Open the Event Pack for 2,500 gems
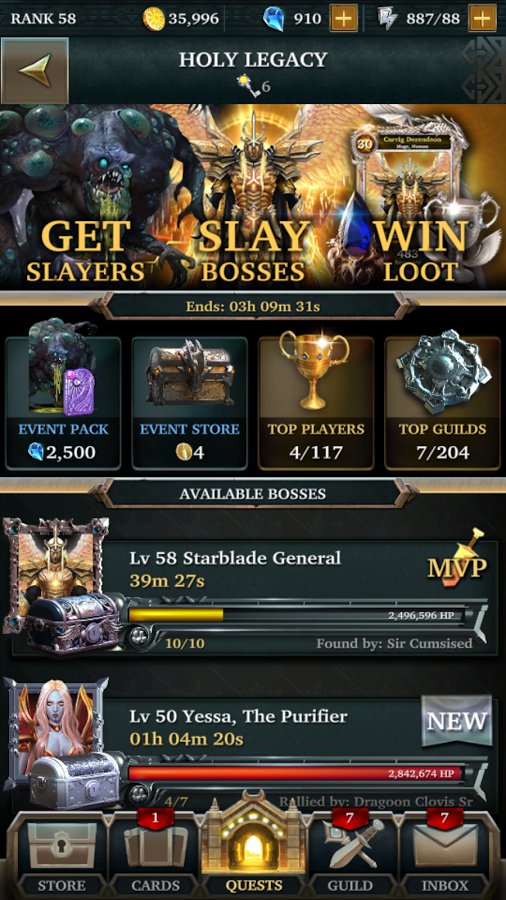 [x=63, y=402]
